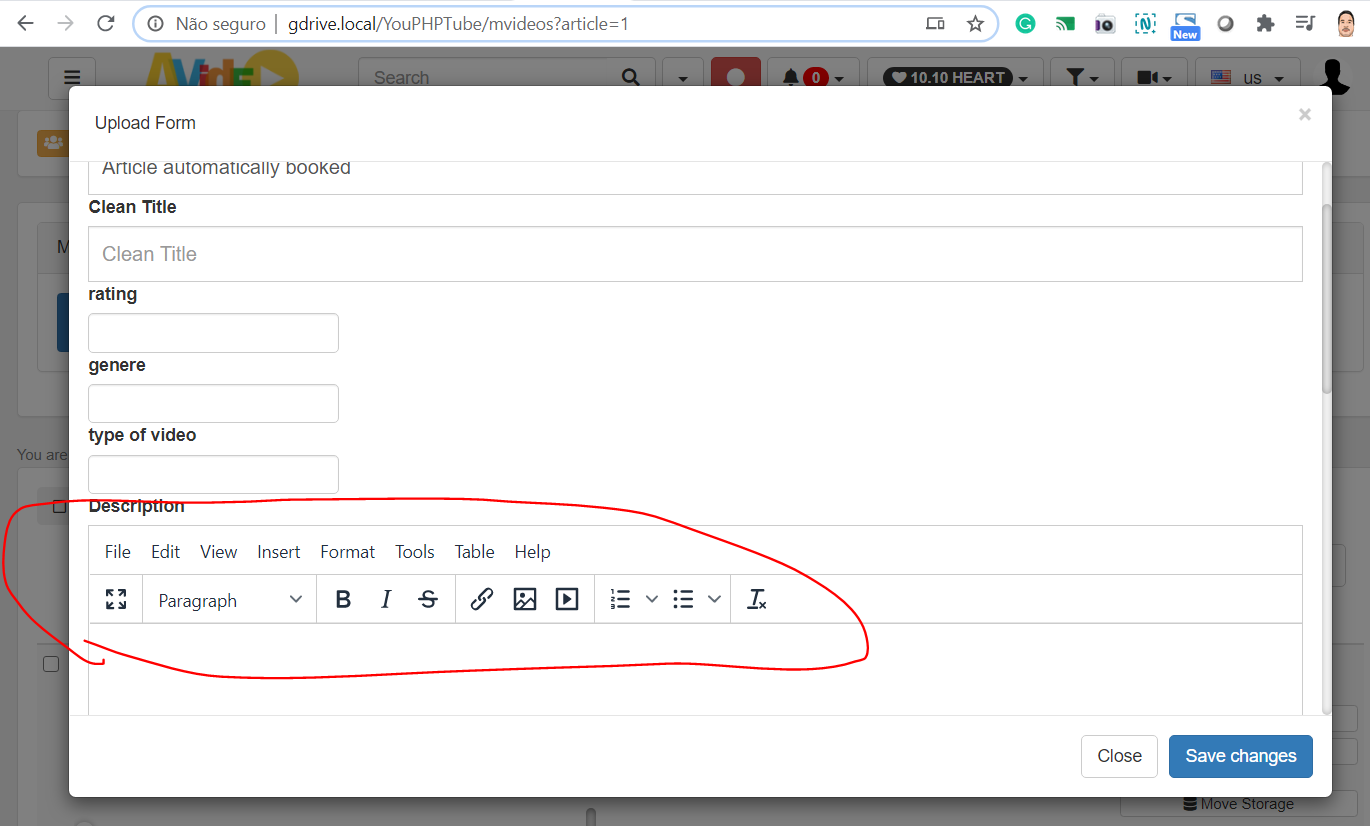Click the Upload Form scrollbar thumb
The width and height of the screenshot is (1370, 826).
pyautogui.click(x=1327, y=298)
